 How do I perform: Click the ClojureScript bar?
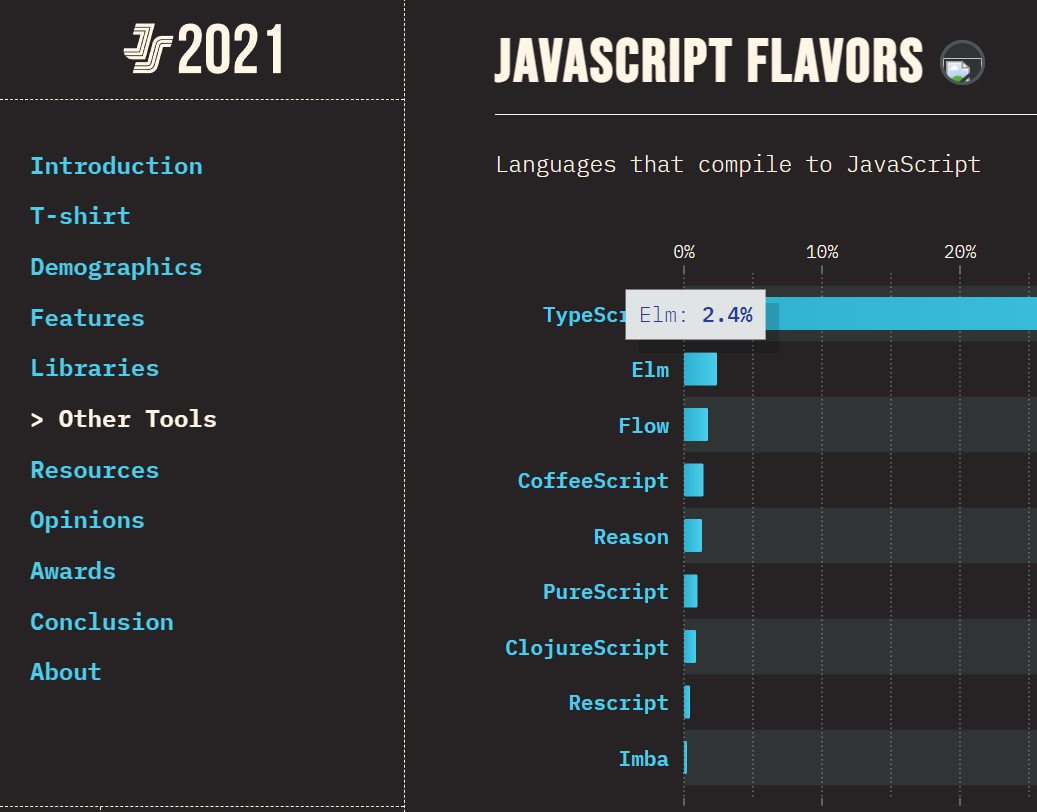690,647
